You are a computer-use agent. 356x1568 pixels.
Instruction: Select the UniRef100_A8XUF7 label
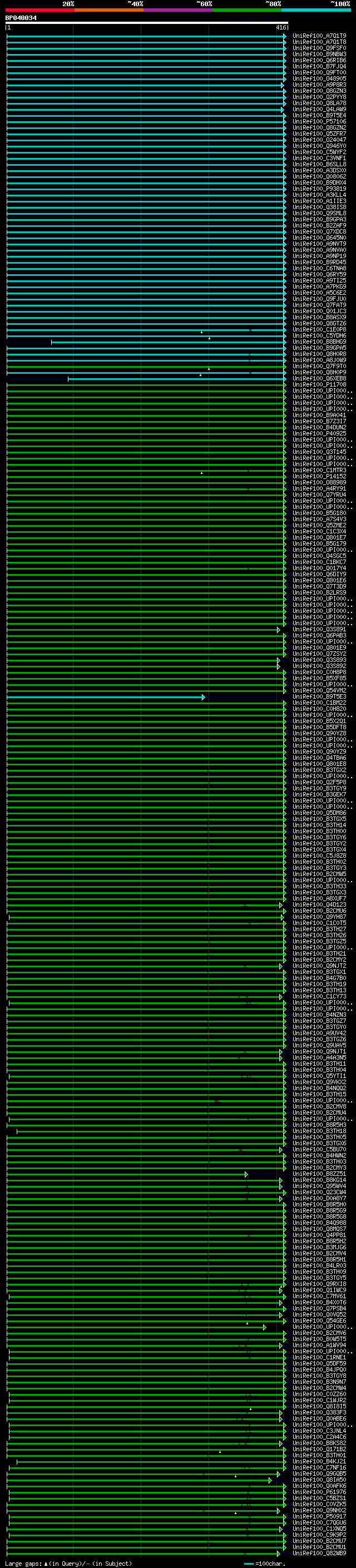319,898
